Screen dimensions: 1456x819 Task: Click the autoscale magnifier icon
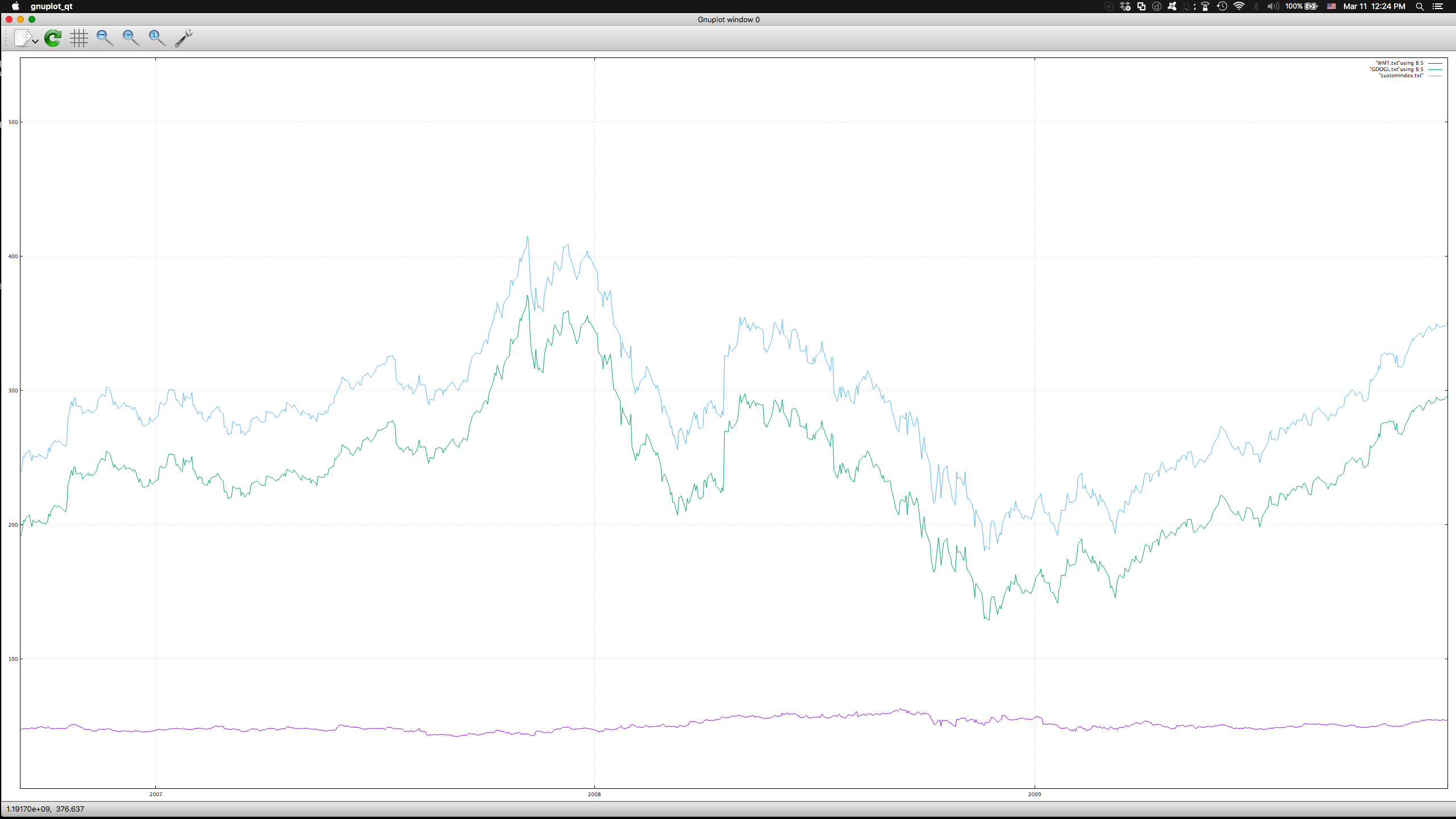pyautogui.click(x=157, y=38)
